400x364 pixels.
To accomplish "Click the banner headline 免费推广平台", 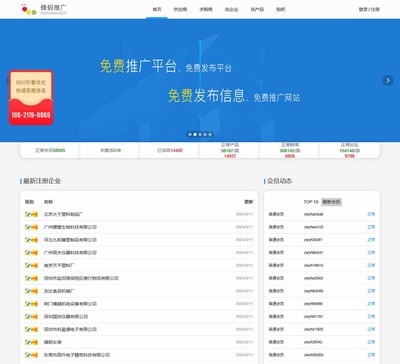I will (138, 66).
